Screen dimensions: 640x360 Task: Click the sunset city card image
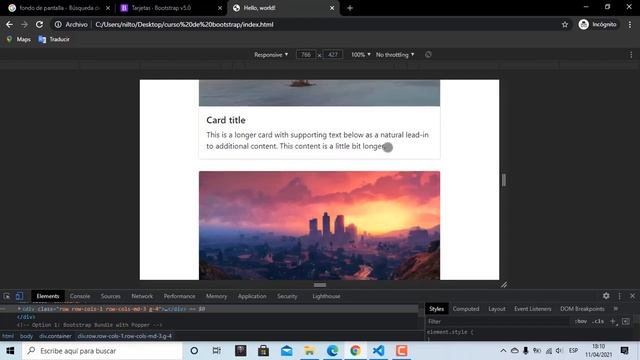coord(319,225)
